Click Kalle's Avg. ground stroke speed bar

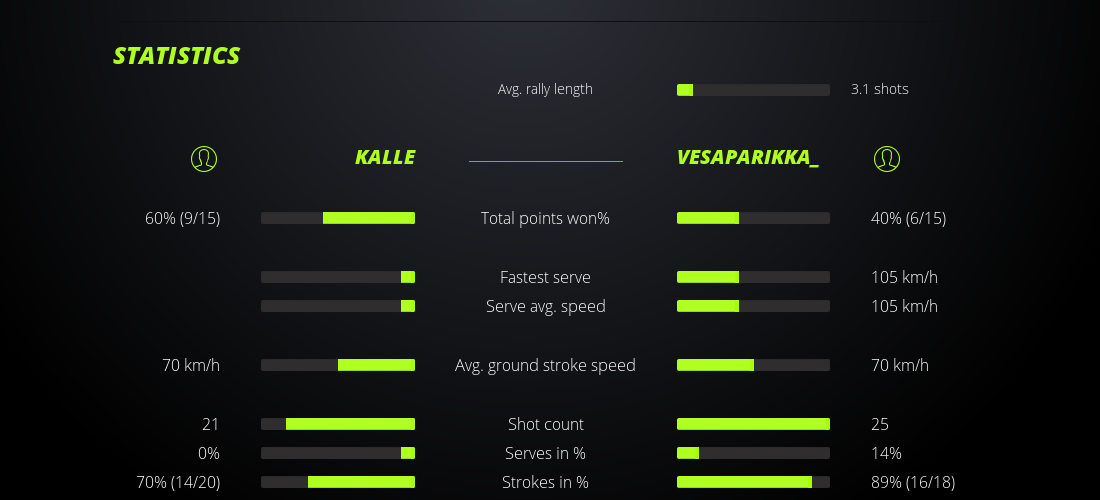338,365
